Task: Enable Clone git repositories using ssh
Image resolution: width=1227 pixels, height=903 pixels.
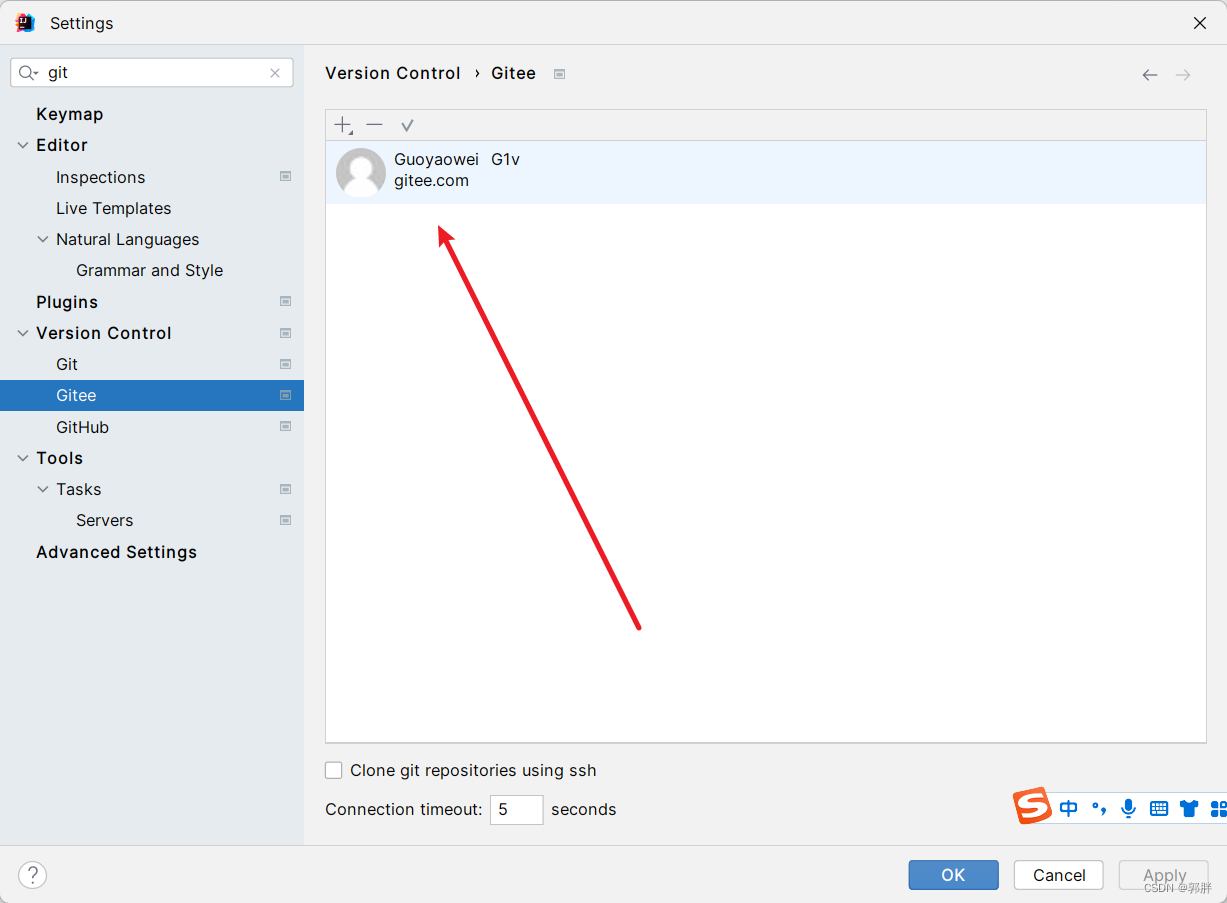Action: (334, 771)
